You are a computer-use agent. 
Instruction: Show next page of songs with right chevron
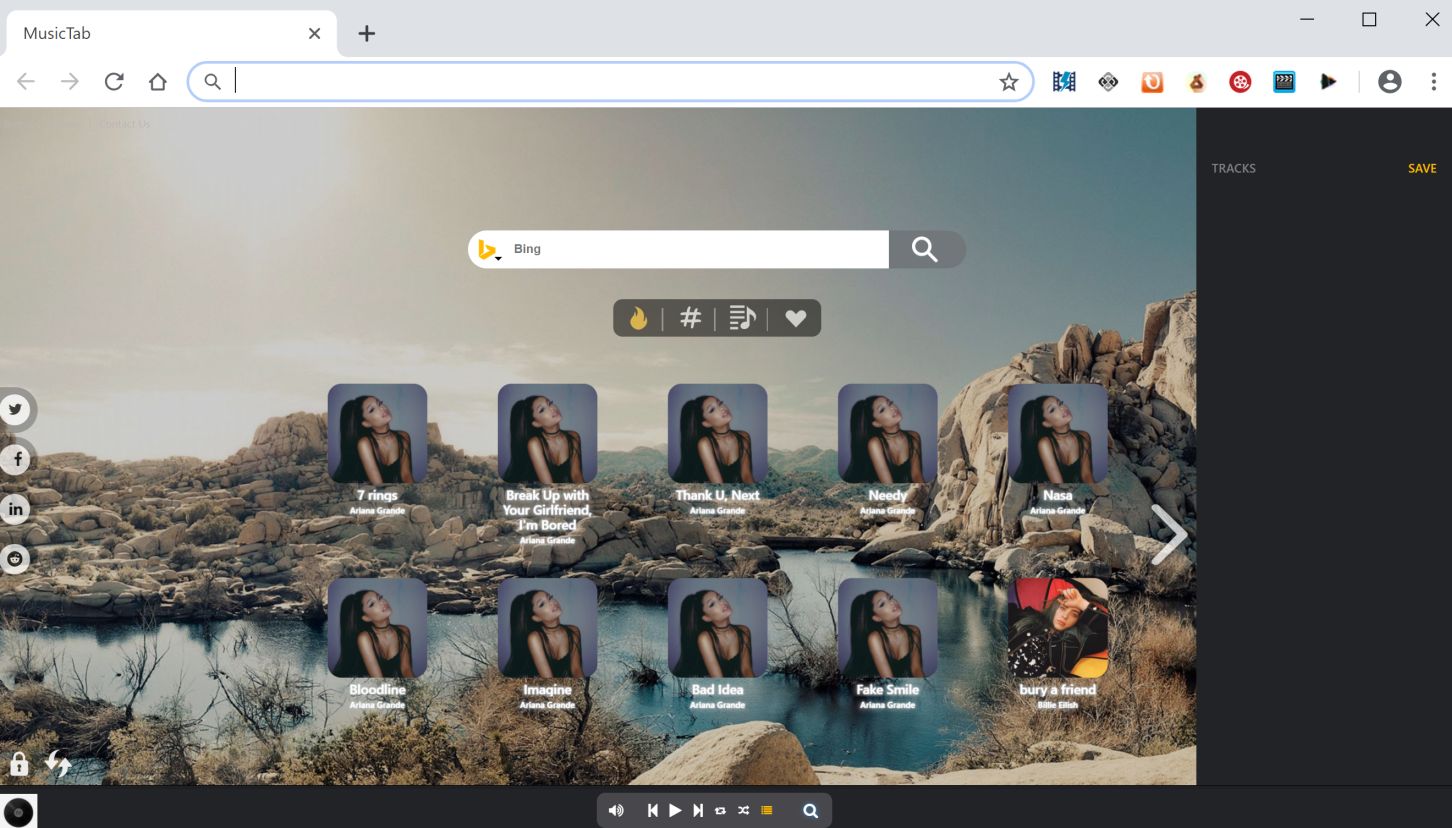(1168, 535)
